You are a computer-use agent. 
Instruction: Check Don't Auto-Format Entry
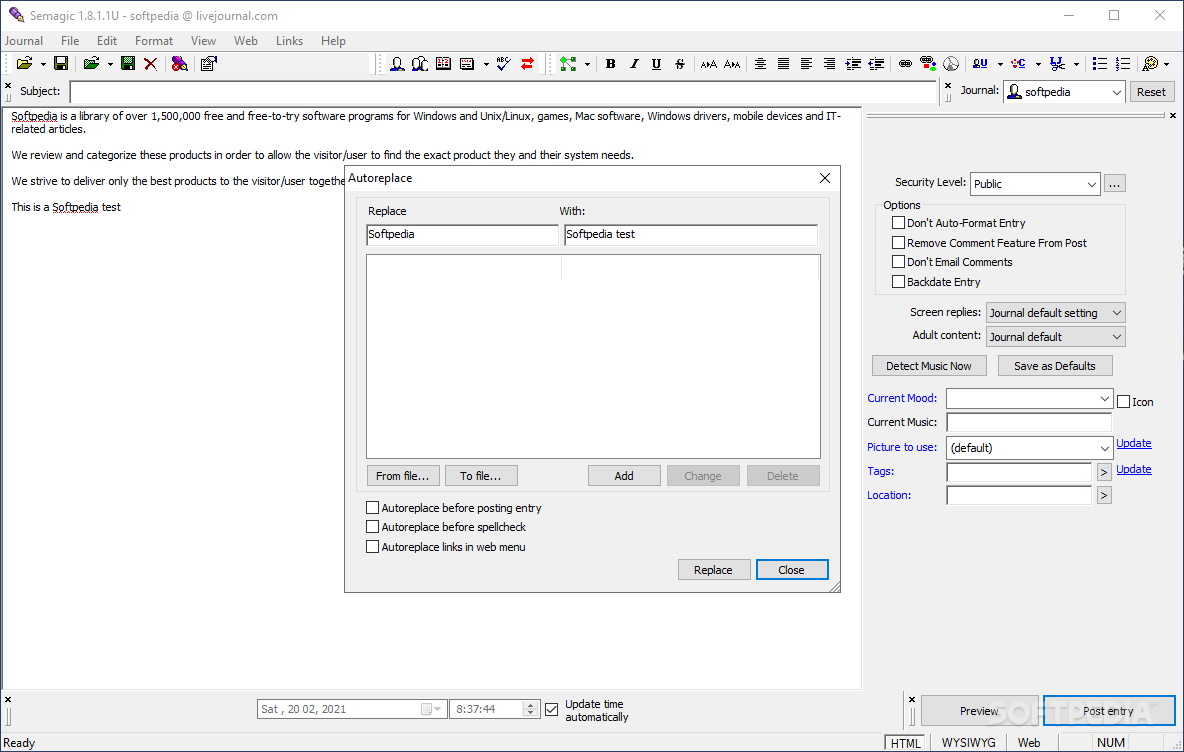(899, 223)
